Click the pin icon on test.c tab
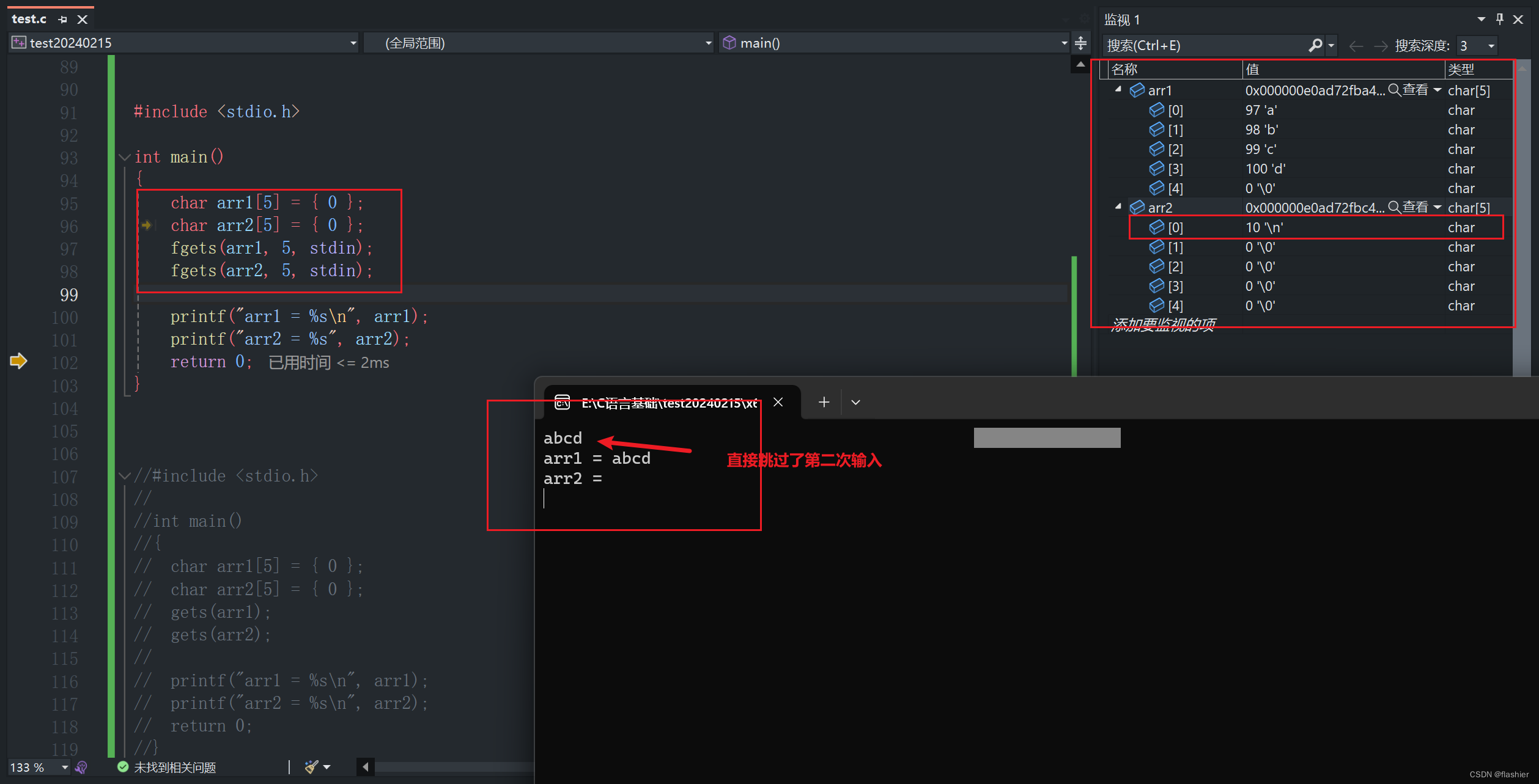This screenshot has width=1539, height=784. click(x=63, y=20)
